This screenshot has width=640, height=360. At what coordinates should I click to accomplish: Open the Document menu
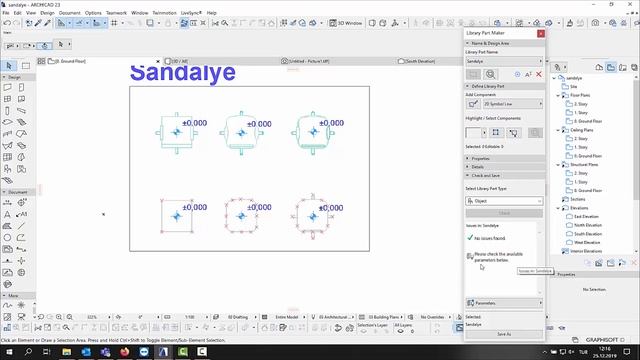point(69,13)
